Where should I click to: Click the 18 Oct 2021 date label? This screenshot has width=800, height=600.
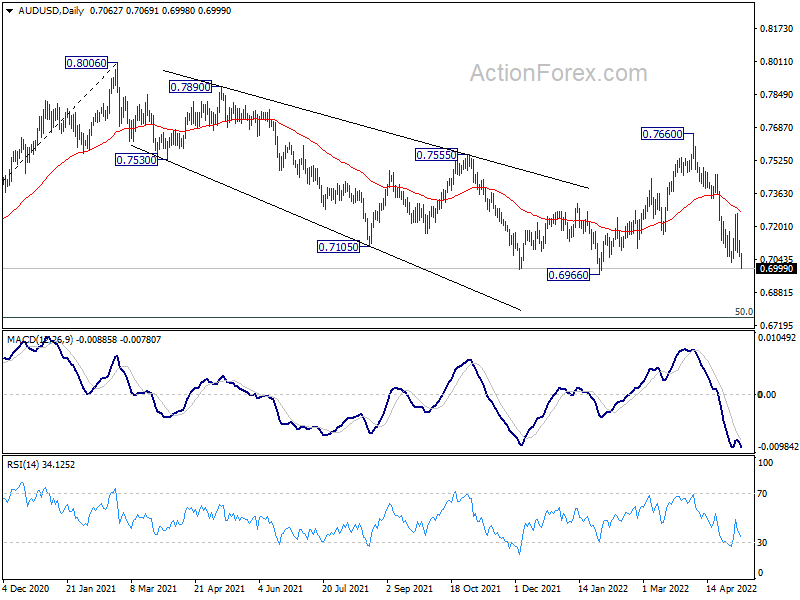476,589
